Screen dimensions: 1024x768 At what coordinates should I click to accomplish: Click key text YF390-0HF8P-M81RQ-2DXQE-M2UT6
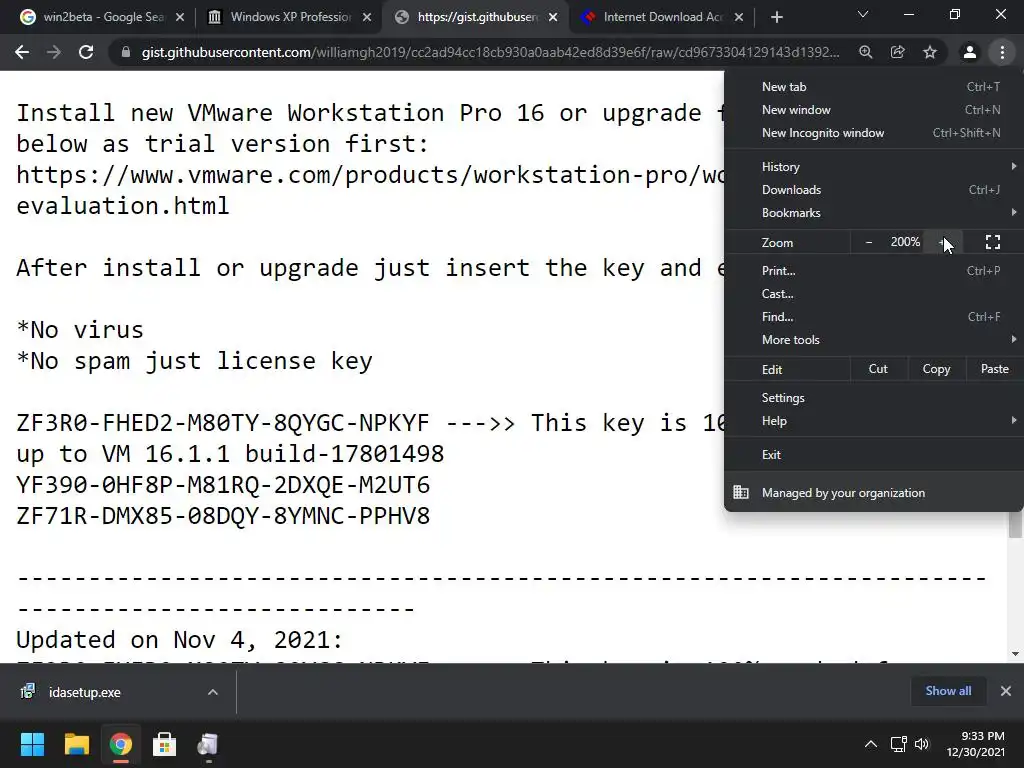(x=223, y=485)
